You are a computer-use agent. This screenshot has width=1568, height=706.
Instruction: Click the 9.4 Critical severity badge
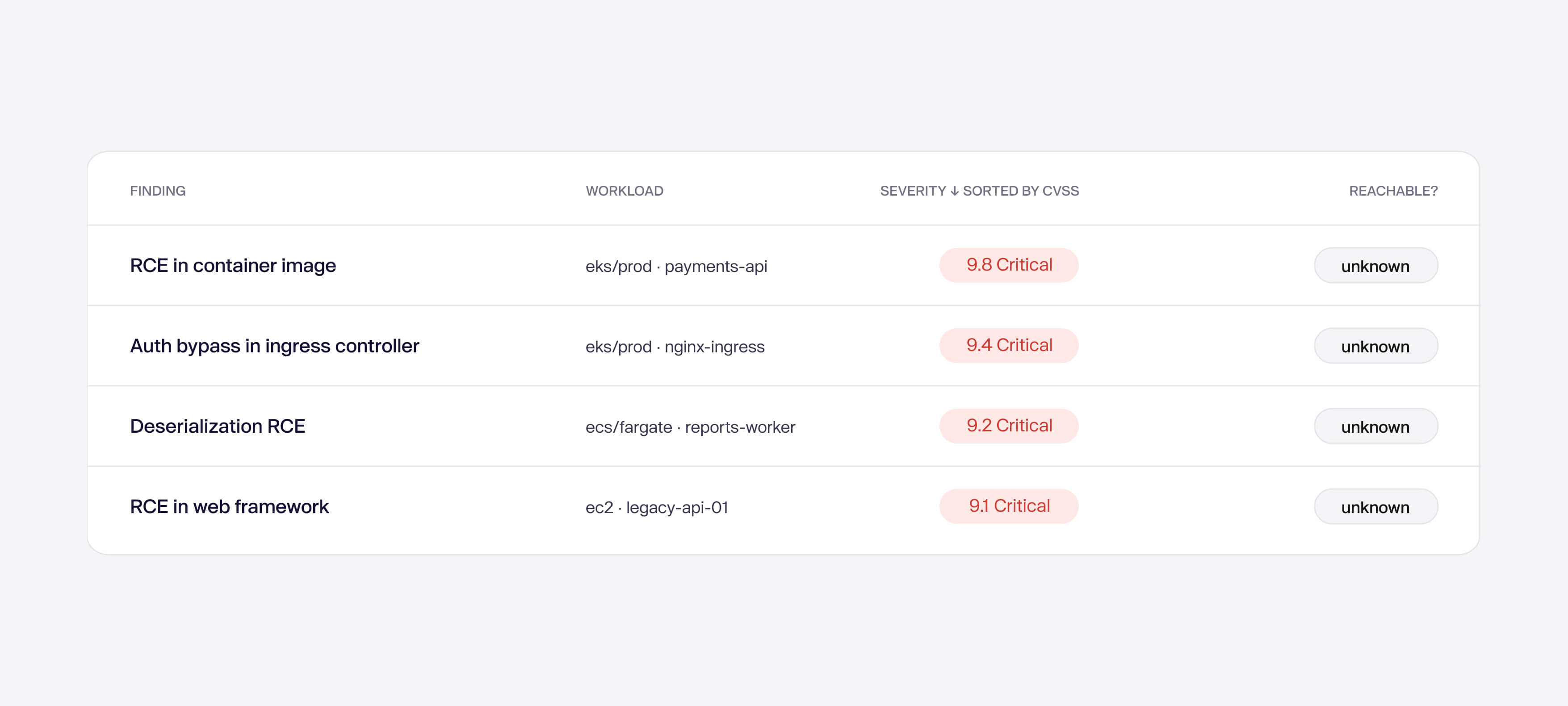point(1009,345)
